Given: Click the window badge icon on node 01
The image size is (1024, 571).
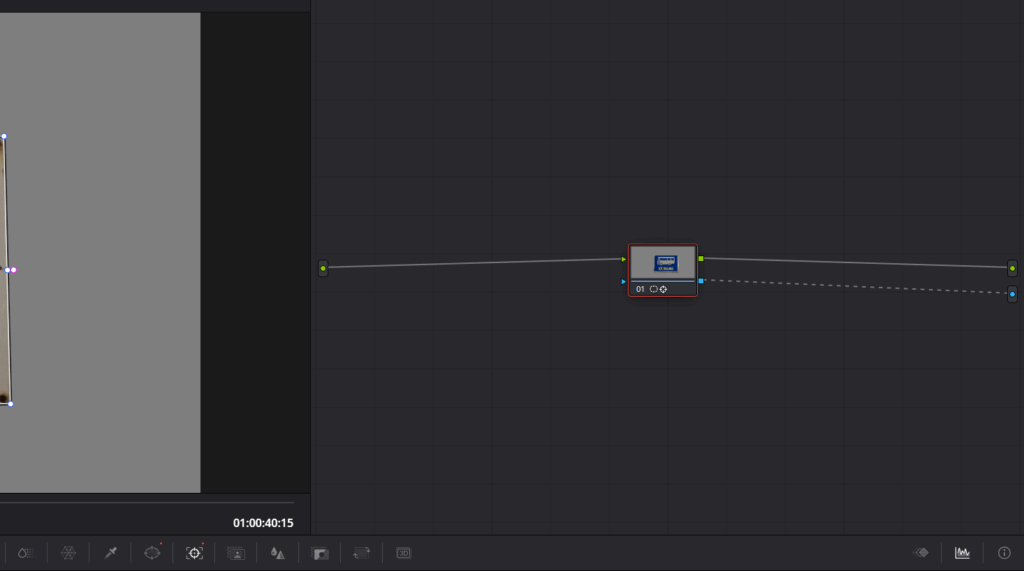Looking at the screenshot, I should [653, 289].
